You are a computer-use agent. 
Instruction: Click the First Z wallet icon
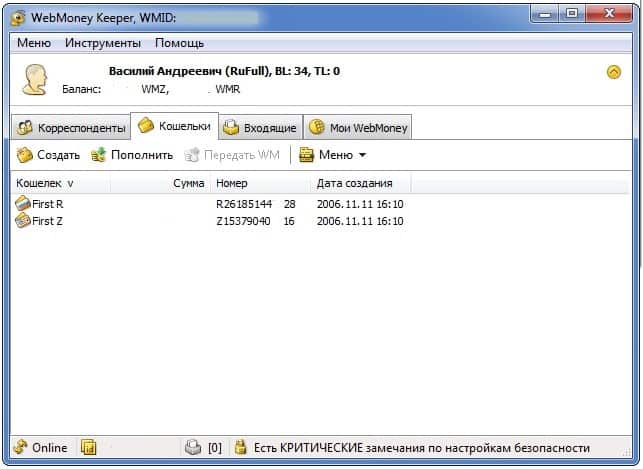23,221
